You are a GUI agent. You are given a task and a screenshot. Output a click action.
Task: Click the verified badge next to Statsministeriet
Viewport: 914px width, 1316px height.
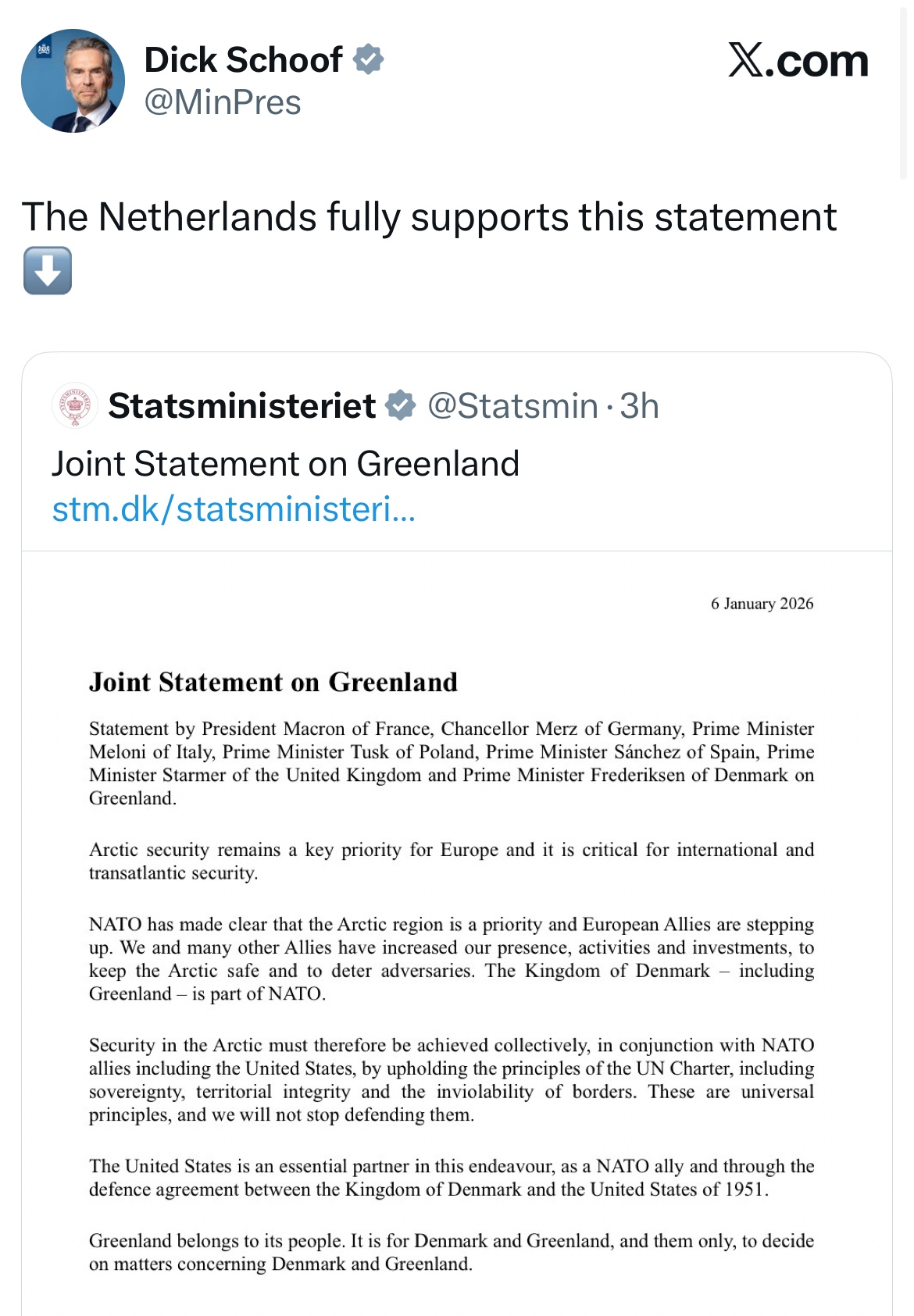(x=401, y=405)
